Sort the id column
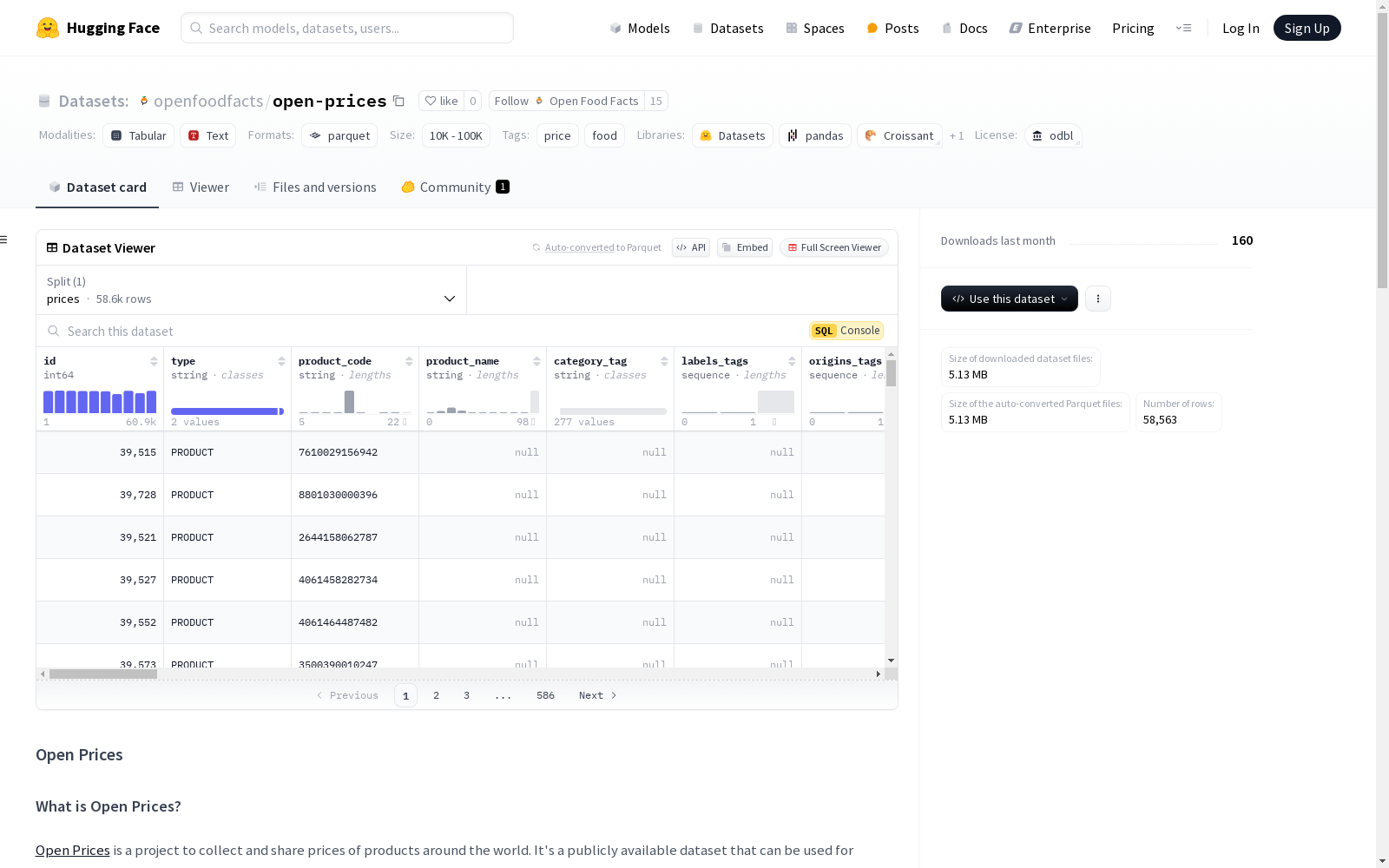The height and width of the screenshot is (868, 1389). [154, 361]
